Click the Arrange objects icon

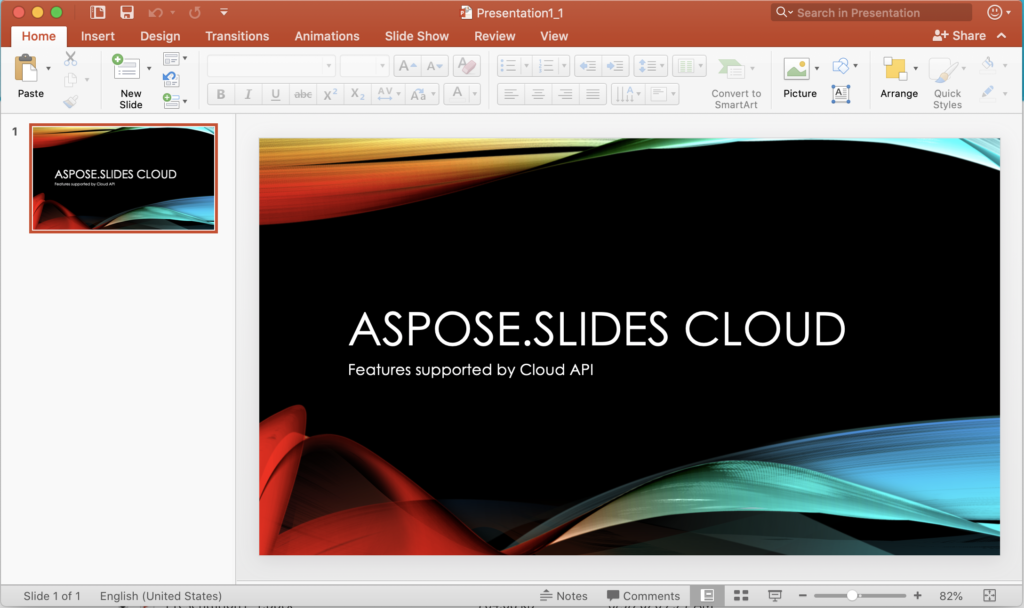[x=895, y=69]
